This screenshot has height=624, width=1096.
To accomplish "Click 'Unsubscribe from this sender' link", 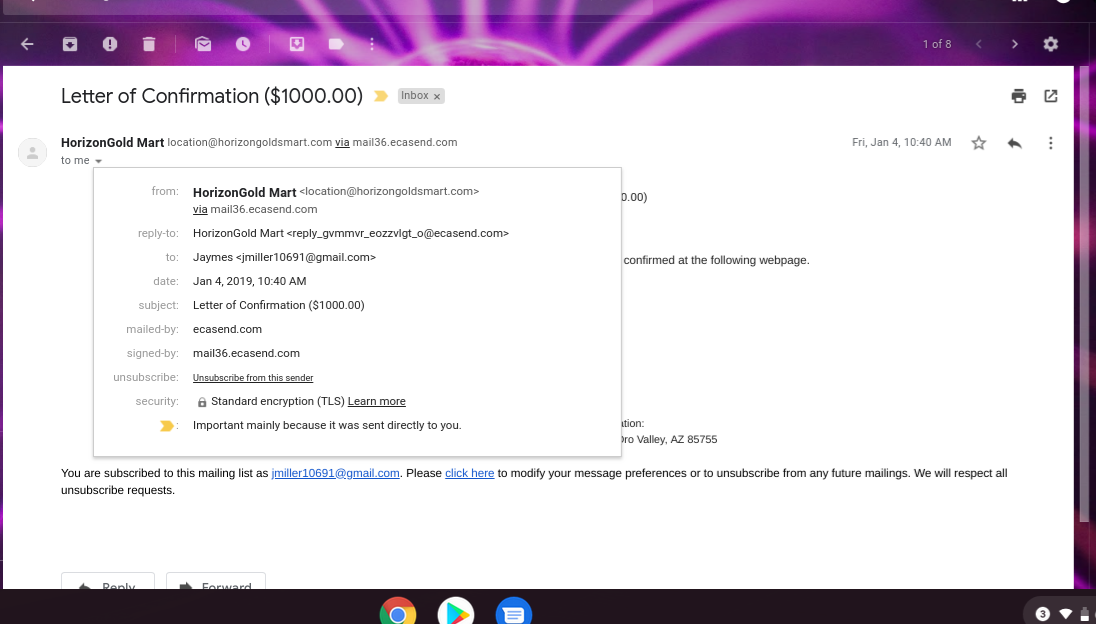I will click(x=253, y=378).
